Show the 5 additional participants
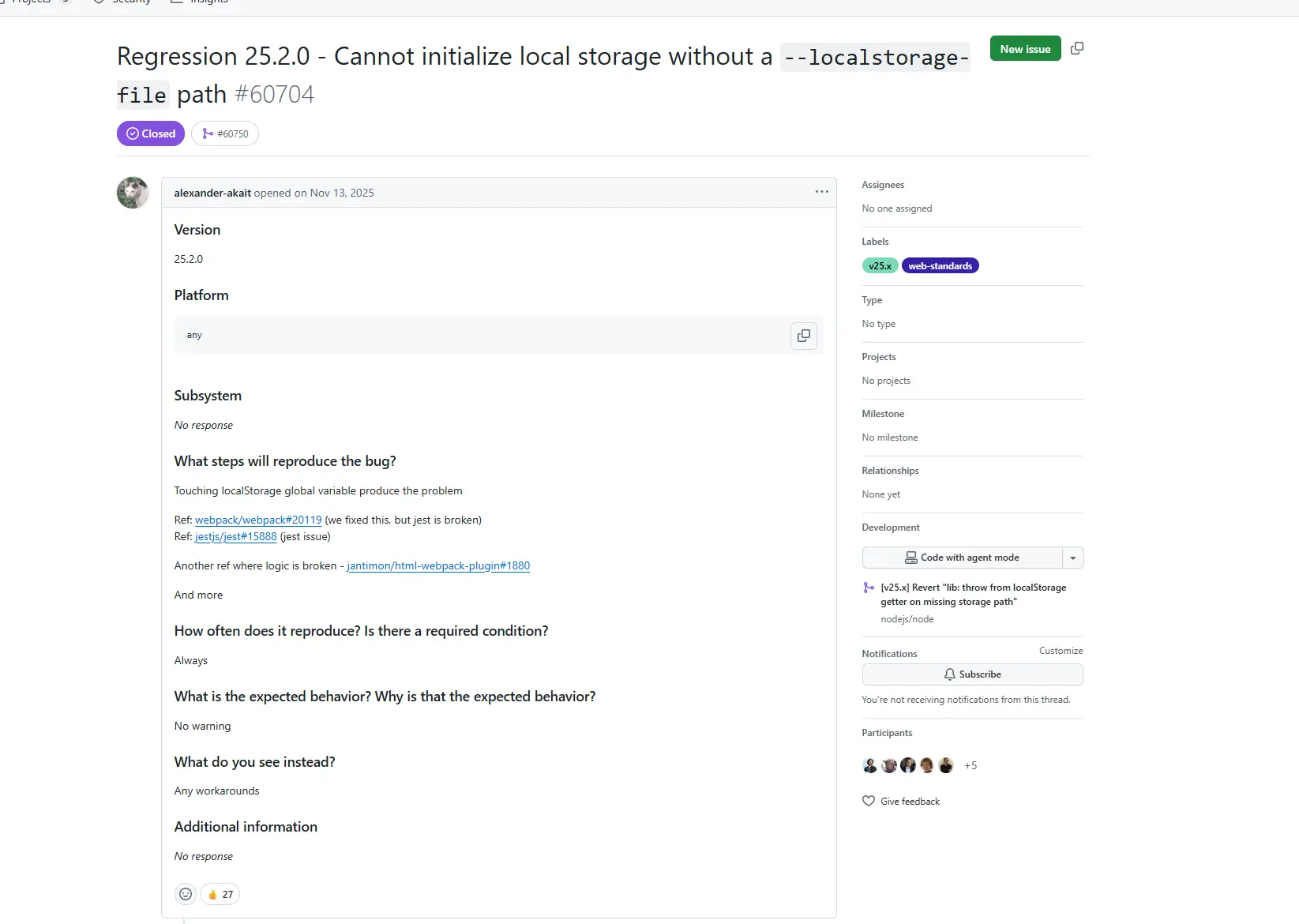The image size is (1299, 924). click(x=970, y=764)
